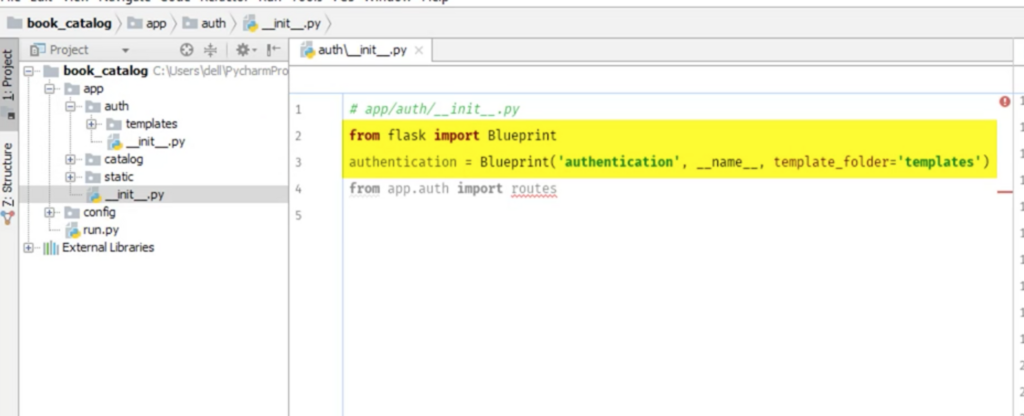Select the config folder in tree
Screen dimensions: 1024x416
coord(99,212)
